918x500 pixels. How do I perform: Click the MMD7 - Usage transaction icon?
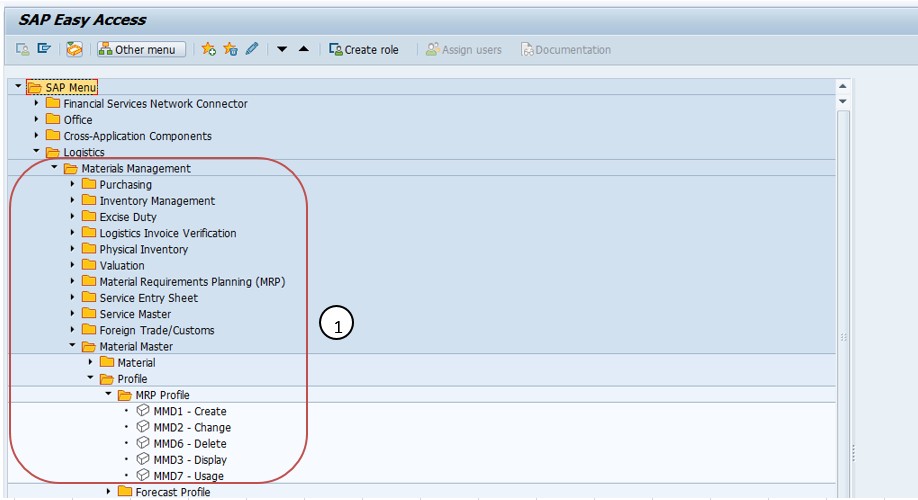143,475
